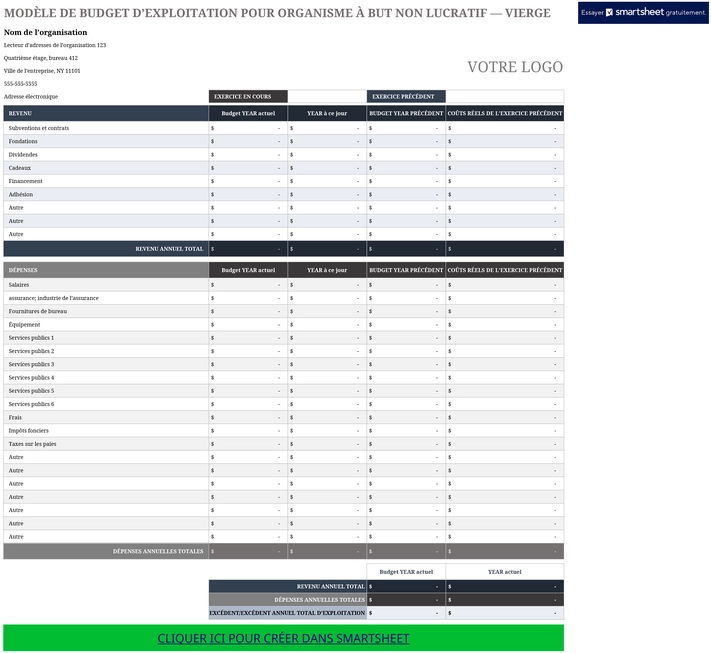The height and width of the screenshot is (653, 711).
Task: Select the 'Subventions et contrats' row label
Action: pyautogui.click(x=39, y=128)
